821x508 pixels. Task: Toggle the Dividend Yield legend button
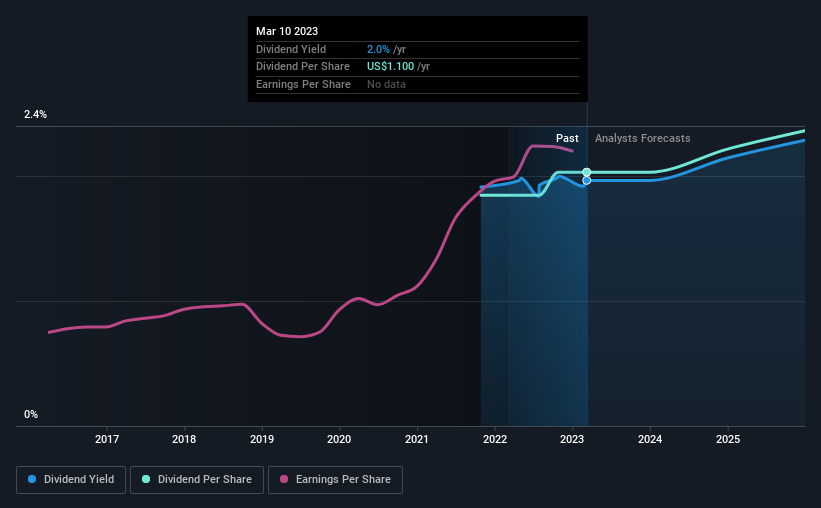(x=71, y=480)
